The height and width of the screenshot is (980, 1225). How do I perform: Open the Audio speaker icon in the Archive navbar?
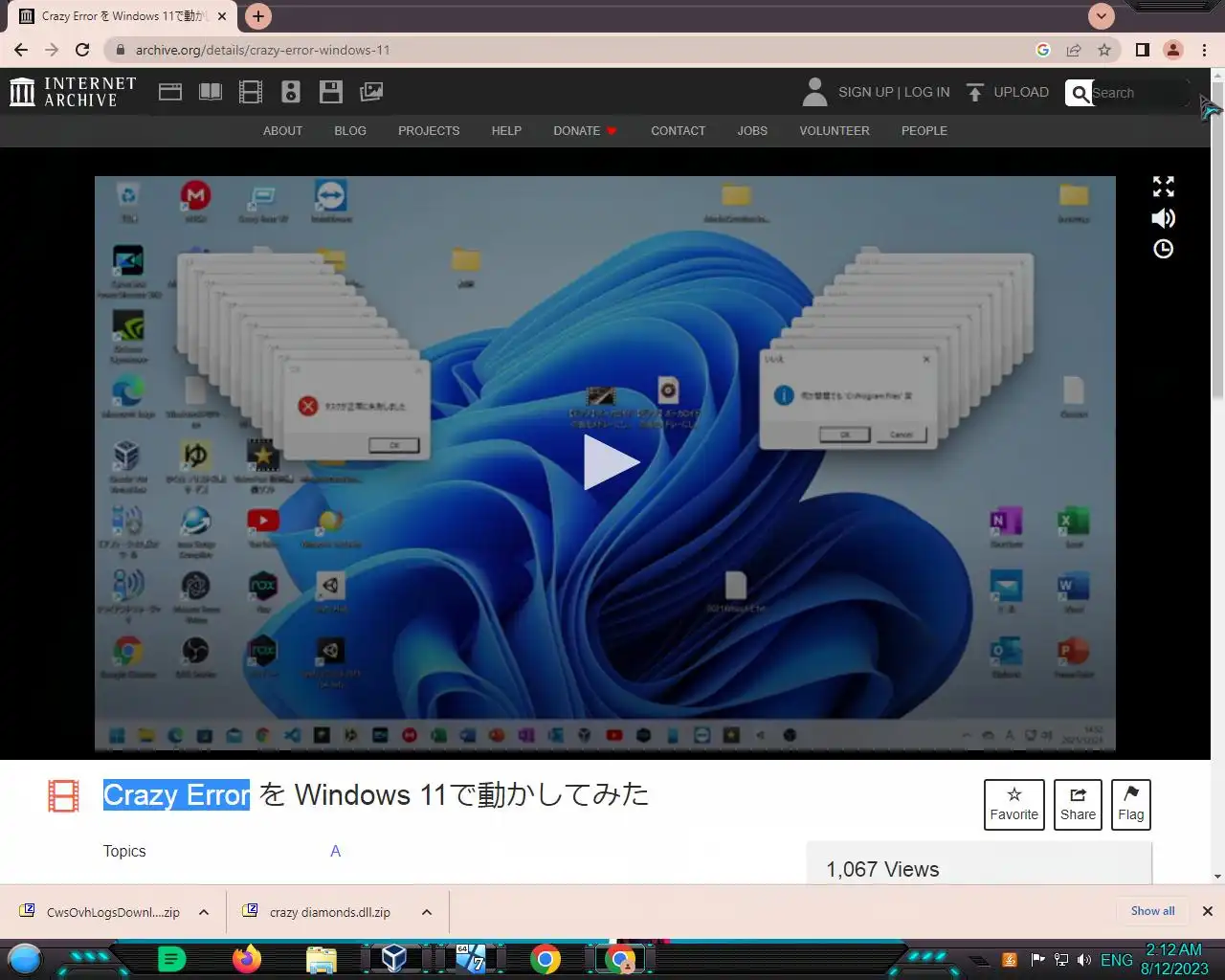coord(291,92)
